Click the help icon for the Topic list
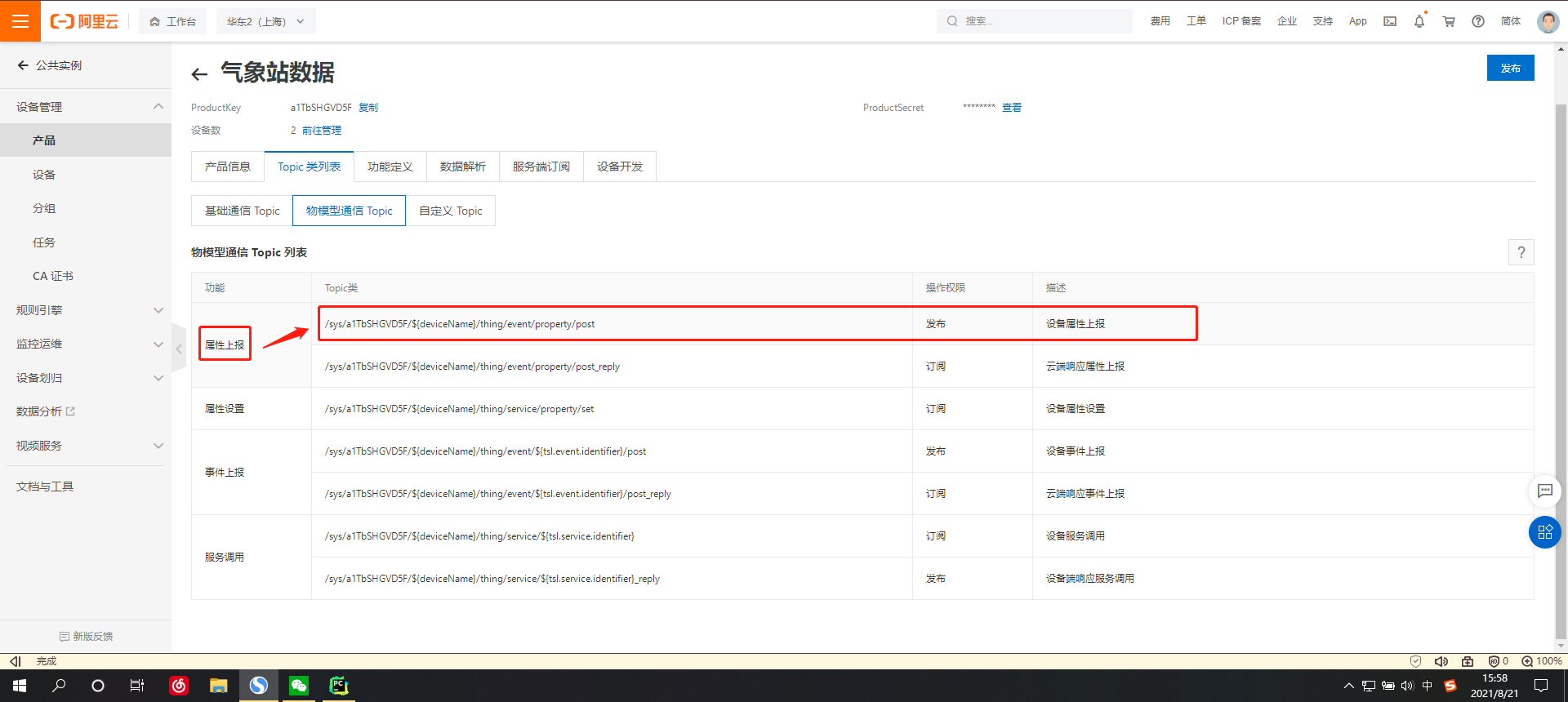This screenshot has height=702, width=1568. tap(1521, 252)
